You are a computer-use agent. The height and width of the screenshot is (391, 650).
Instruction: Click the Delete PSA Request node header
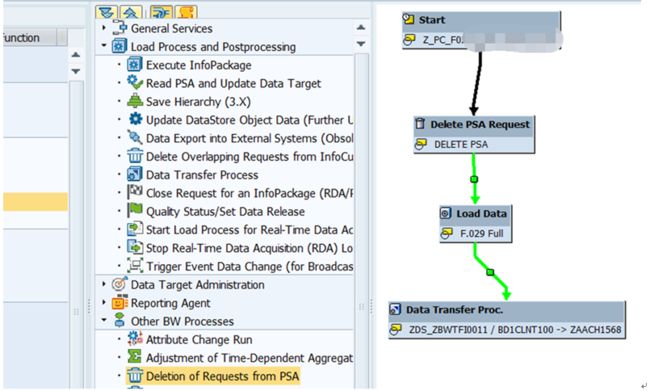pyautogui.click(x=474, y=124)
